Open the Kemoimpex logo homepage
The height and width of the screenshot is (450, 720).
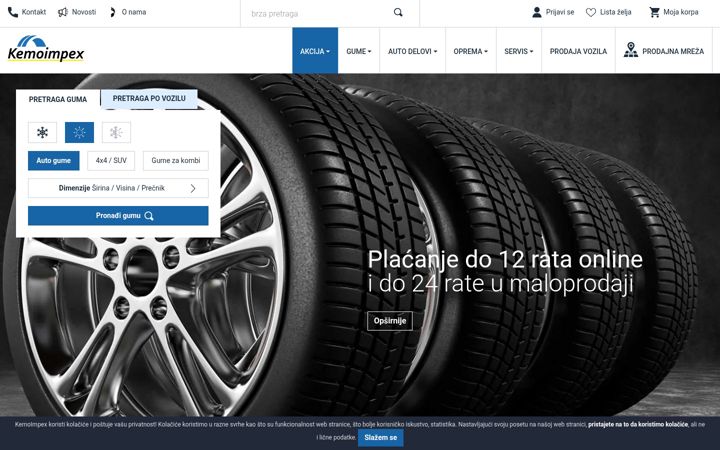point(46,49)
